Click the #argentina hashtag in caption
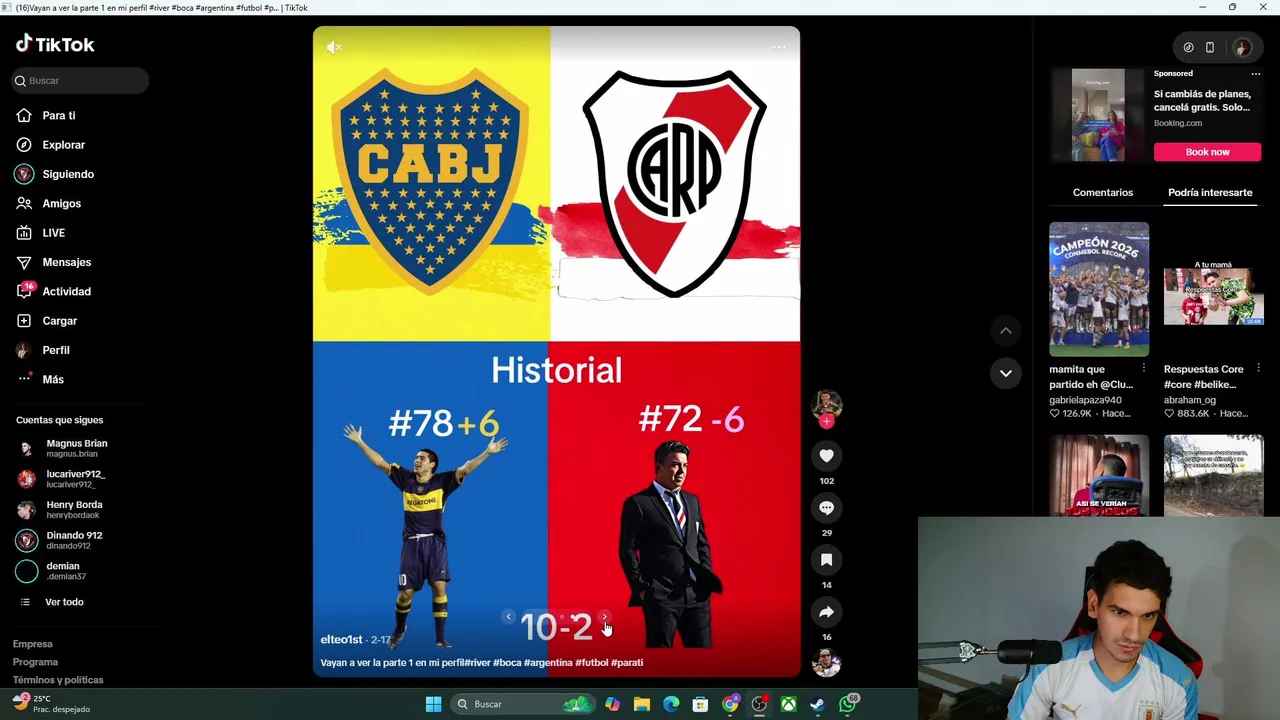The image size is (1280, 720). tap(548, 662)
